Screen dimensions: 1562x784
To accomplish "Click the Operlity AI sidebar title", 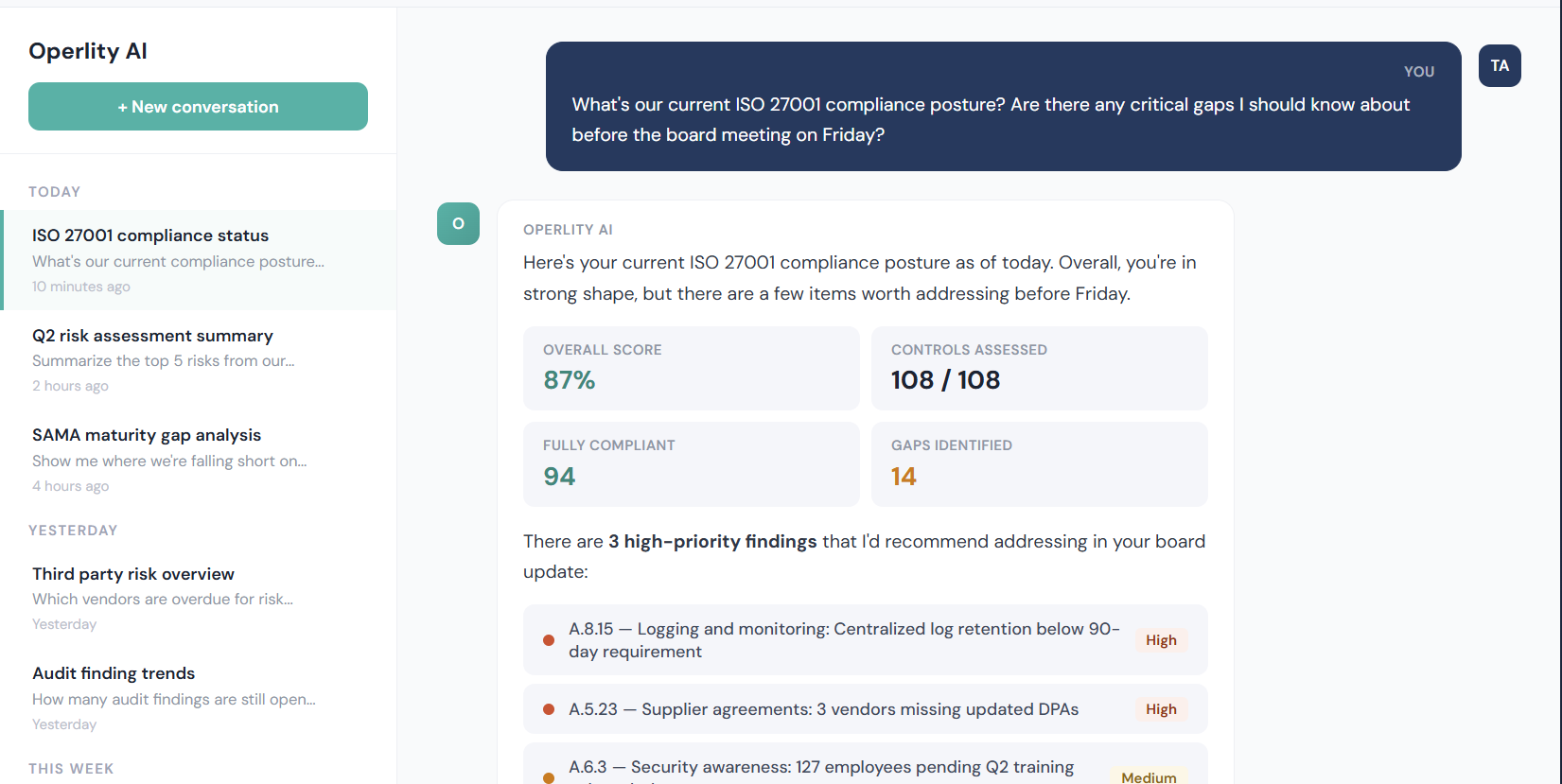I will coord(88,51).
